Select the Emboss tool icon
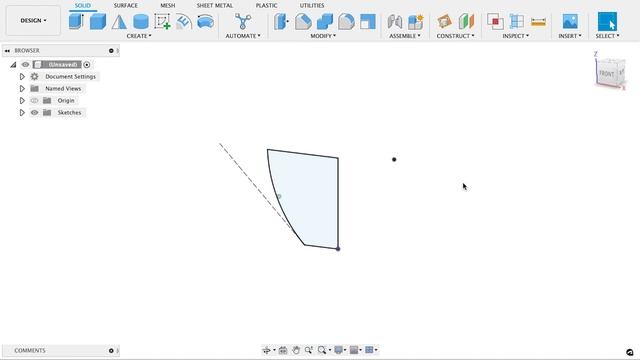Viewport: 640px width, 360px height. pos(184,21)
